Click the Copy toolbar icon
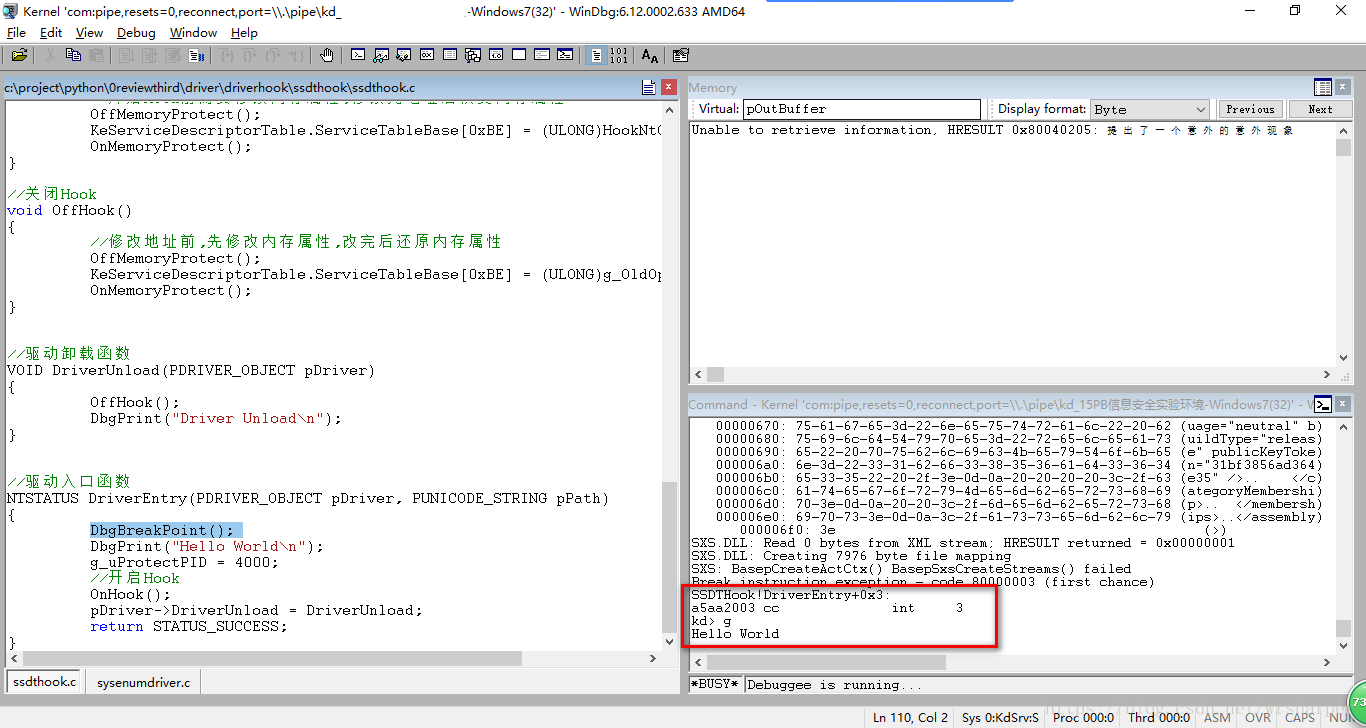The width and height of the screenshot is (1366, 728). click(x=73, y=55)
